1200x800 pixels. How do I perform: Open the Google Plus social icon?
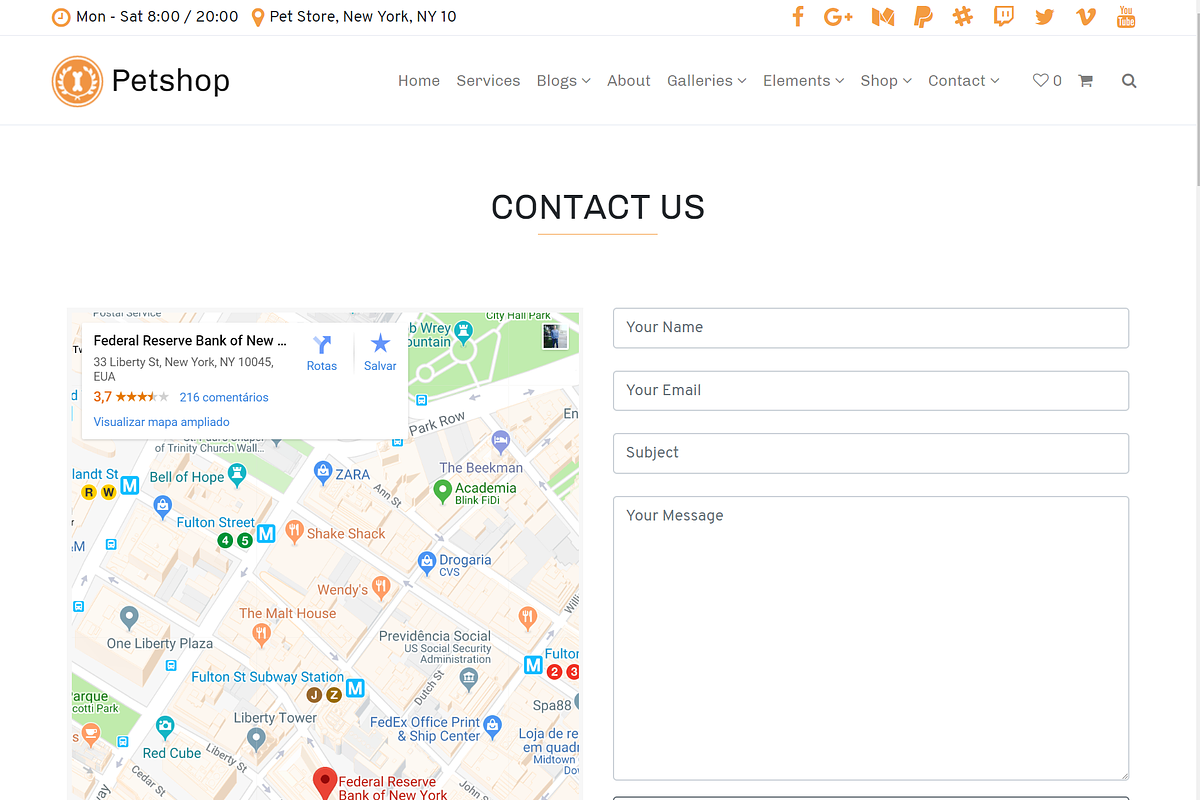tap(838, 16)
